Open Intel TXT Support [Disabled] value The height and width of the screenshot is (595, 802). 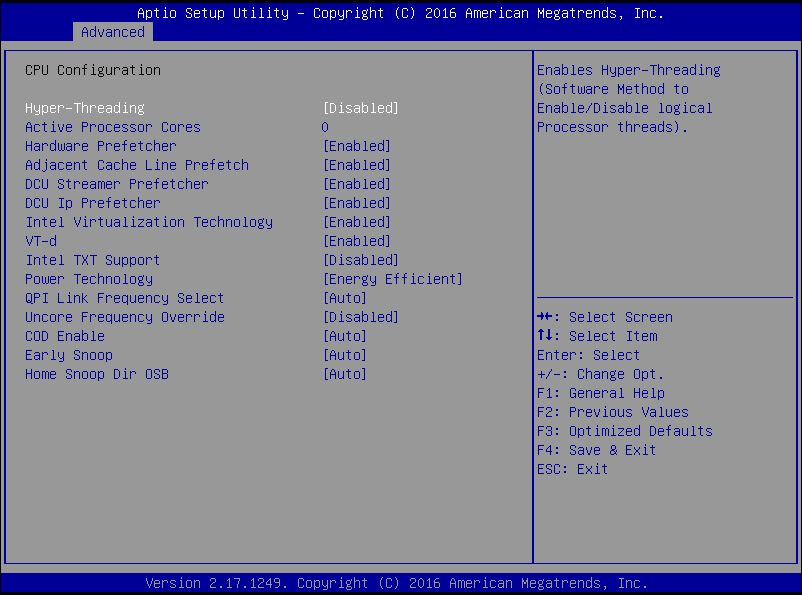tap(361, 260)
